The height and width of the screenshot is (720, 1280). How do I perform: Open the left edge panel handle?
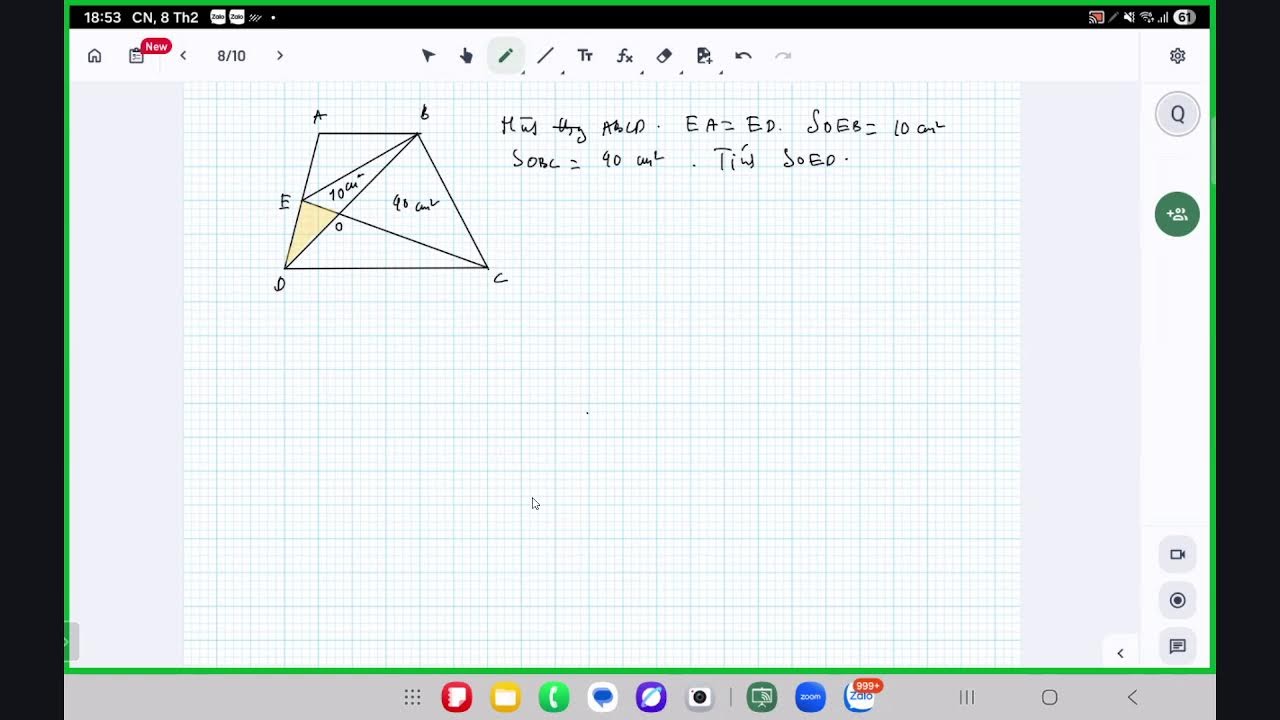[x=72, y=641]
